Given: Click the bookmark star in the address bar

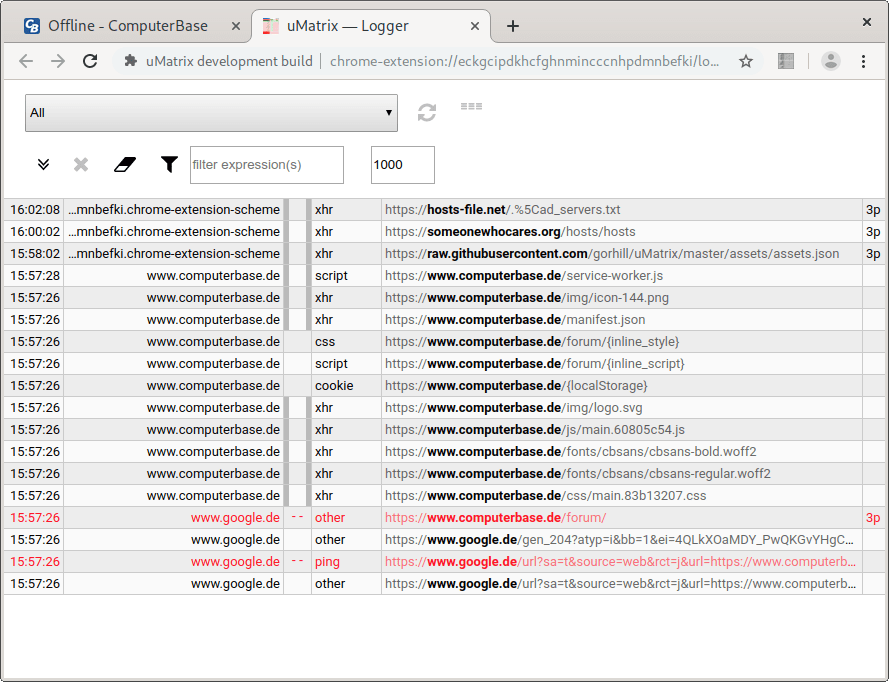Looking at the screenshot, I should 746,61.
